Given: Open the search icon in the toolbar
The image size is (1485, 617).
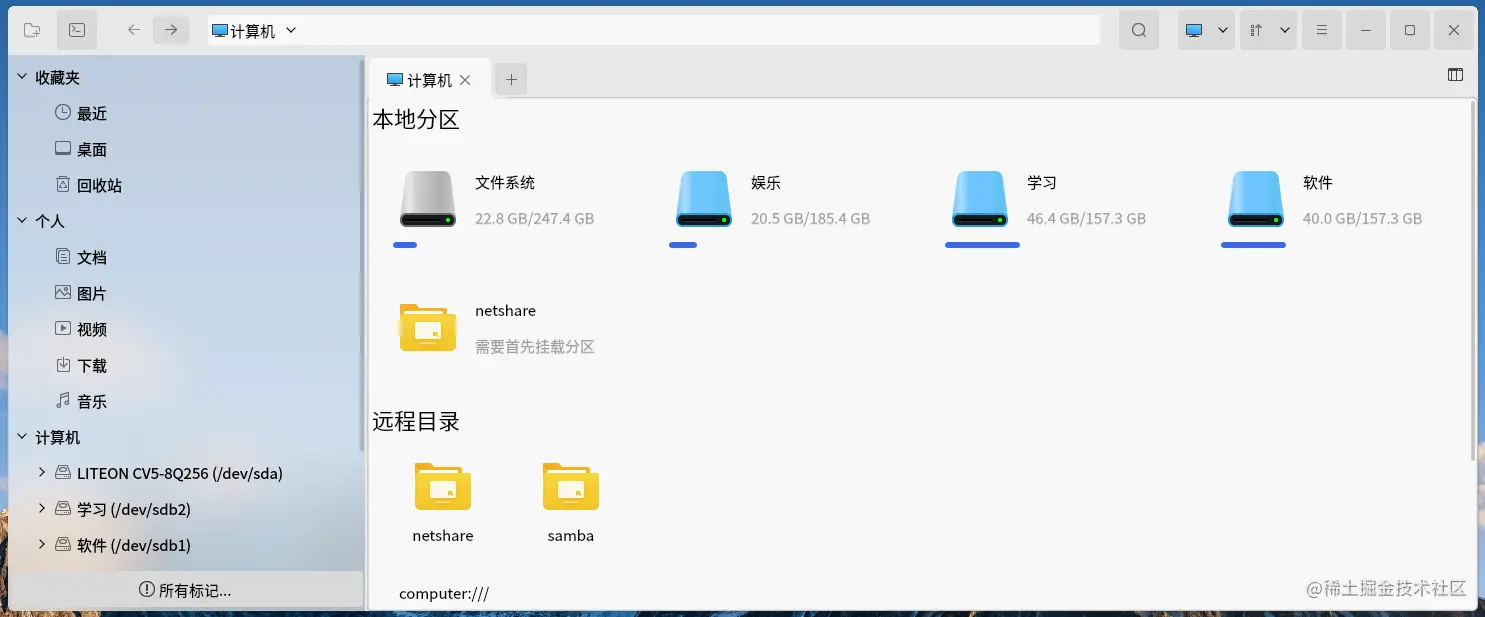Looking at the screenshot, I should [x=1138, y=30].
